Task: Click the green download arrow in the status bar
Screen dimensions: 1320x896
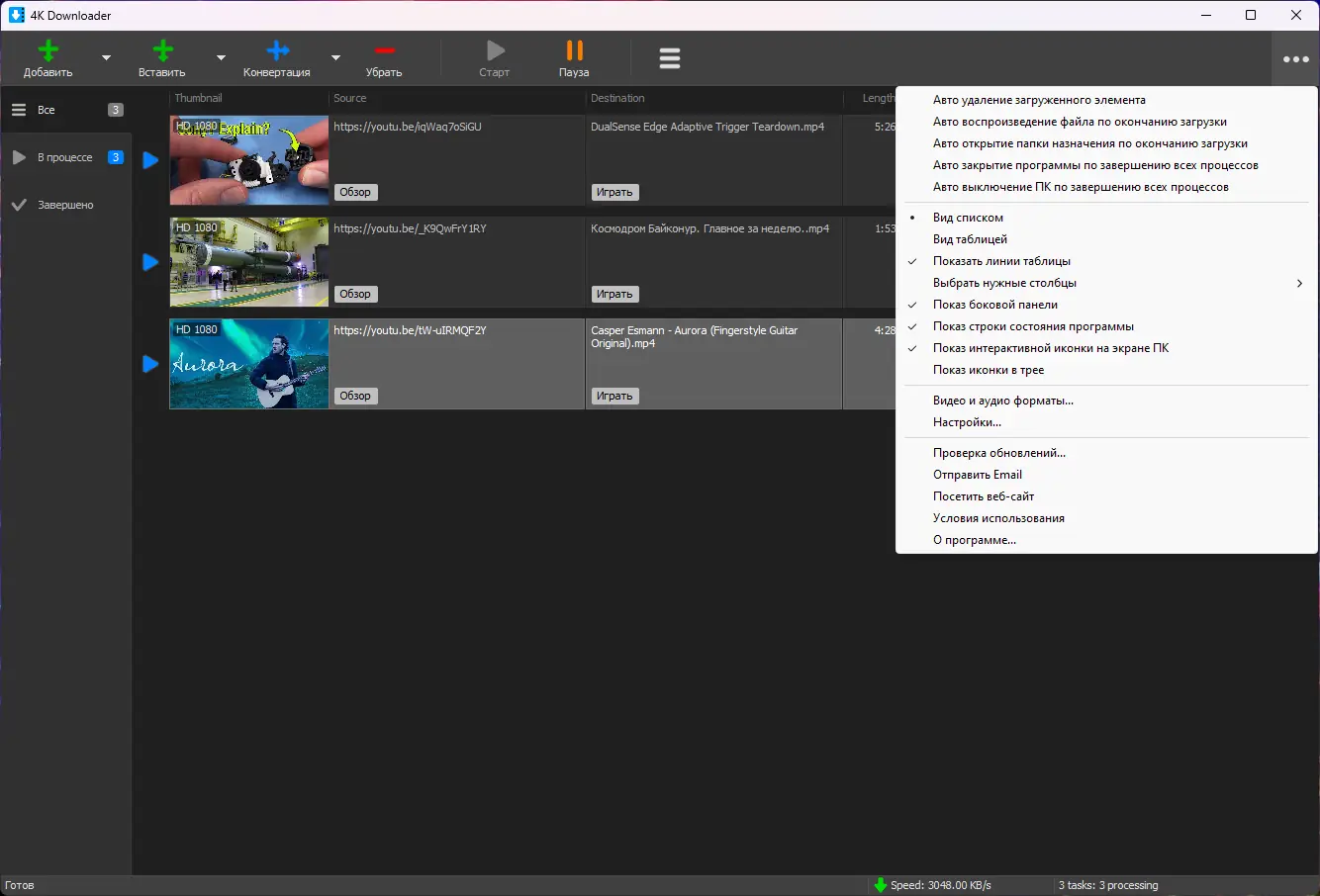Action: click(880, 885)
